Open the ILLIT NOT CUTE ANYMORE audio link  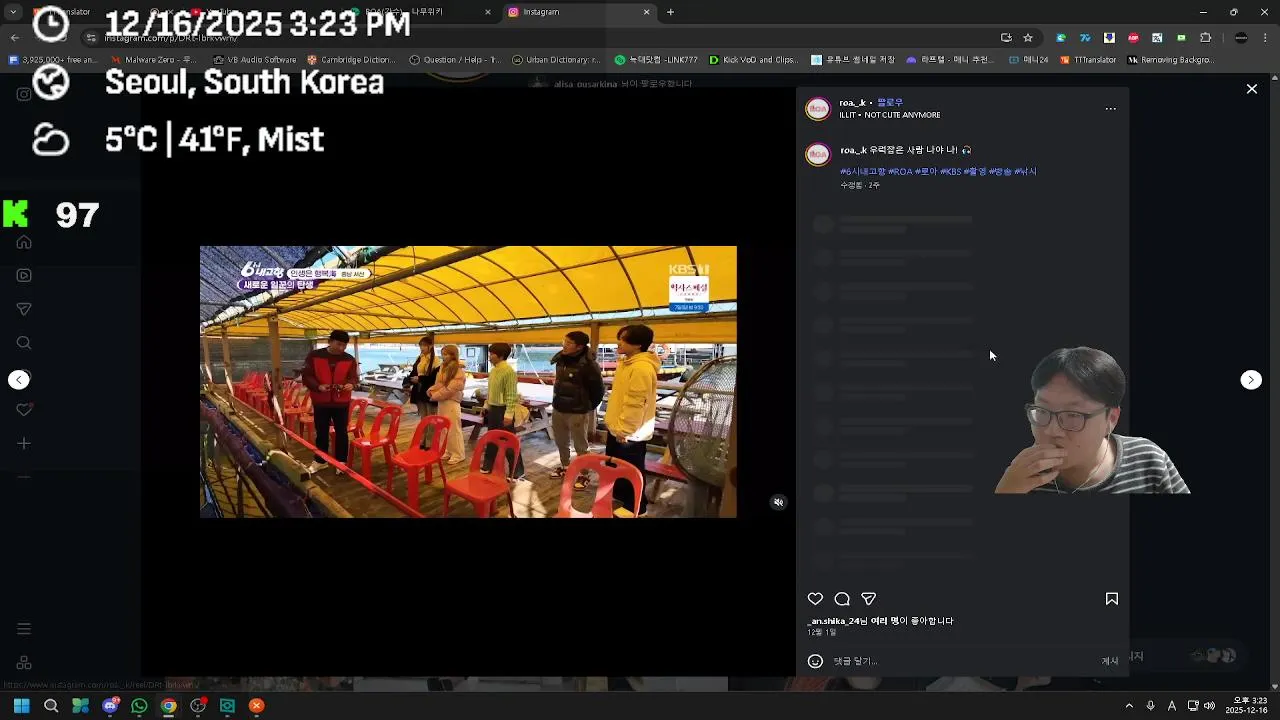click(890, 115)
